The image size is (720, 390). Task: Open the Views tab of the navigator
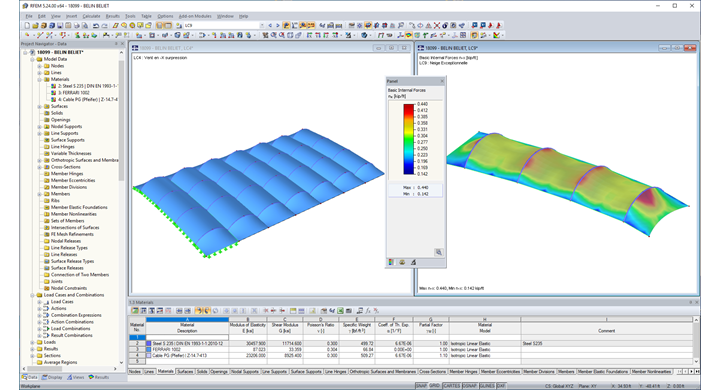coord(76,377)
